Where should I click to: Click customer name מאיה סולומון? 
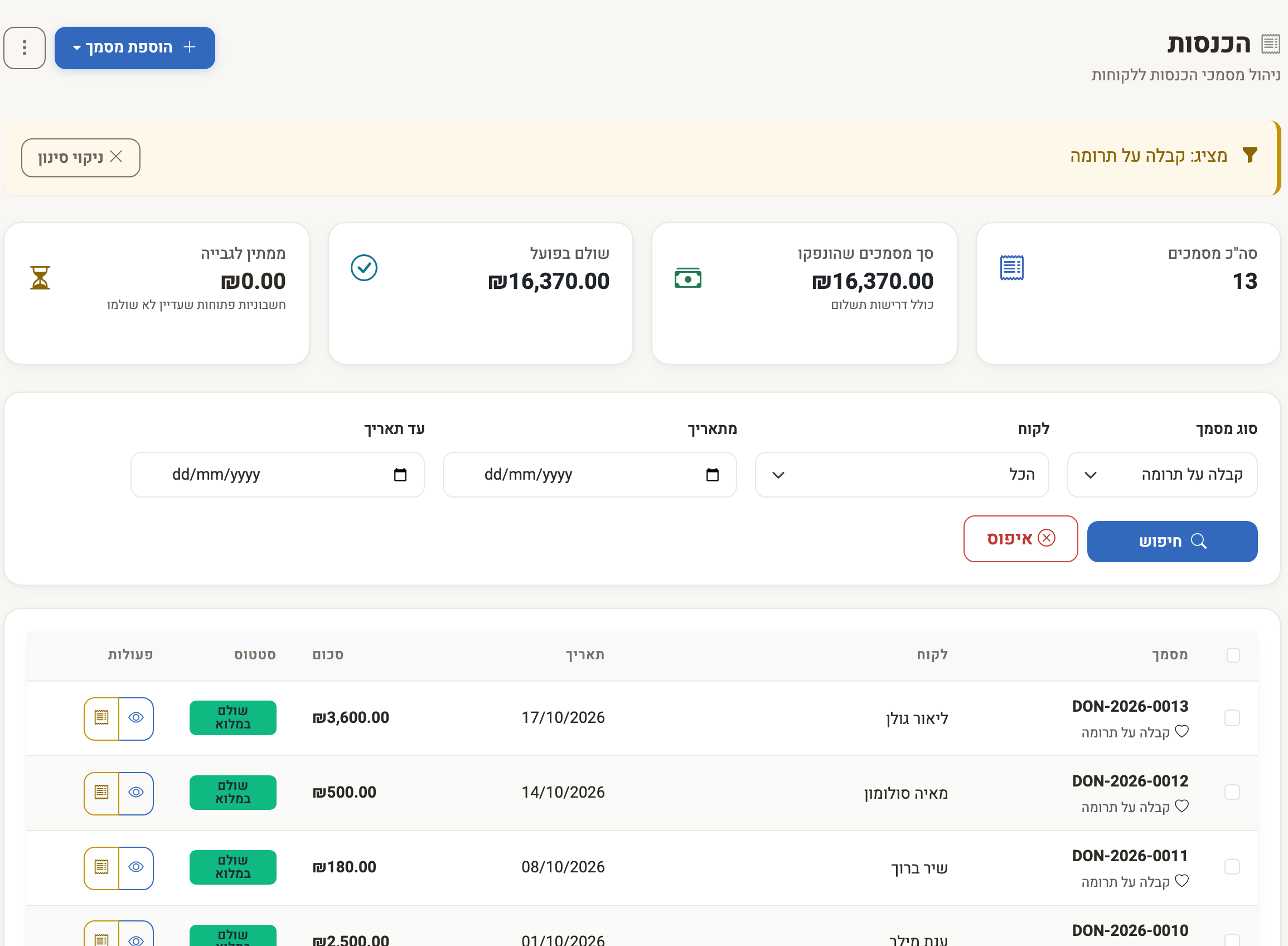point(906,793)
